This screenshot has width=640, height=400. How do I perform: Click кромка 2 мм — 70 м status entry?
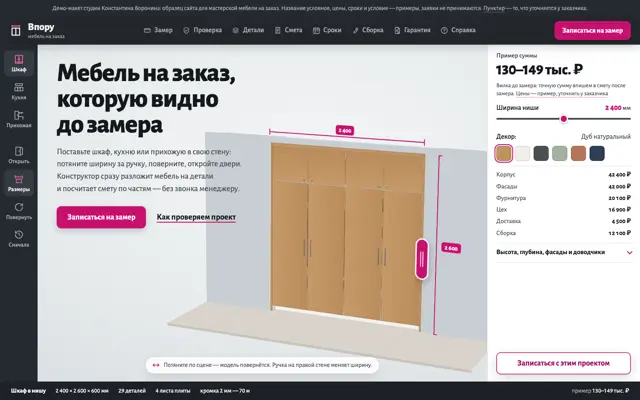225,391
